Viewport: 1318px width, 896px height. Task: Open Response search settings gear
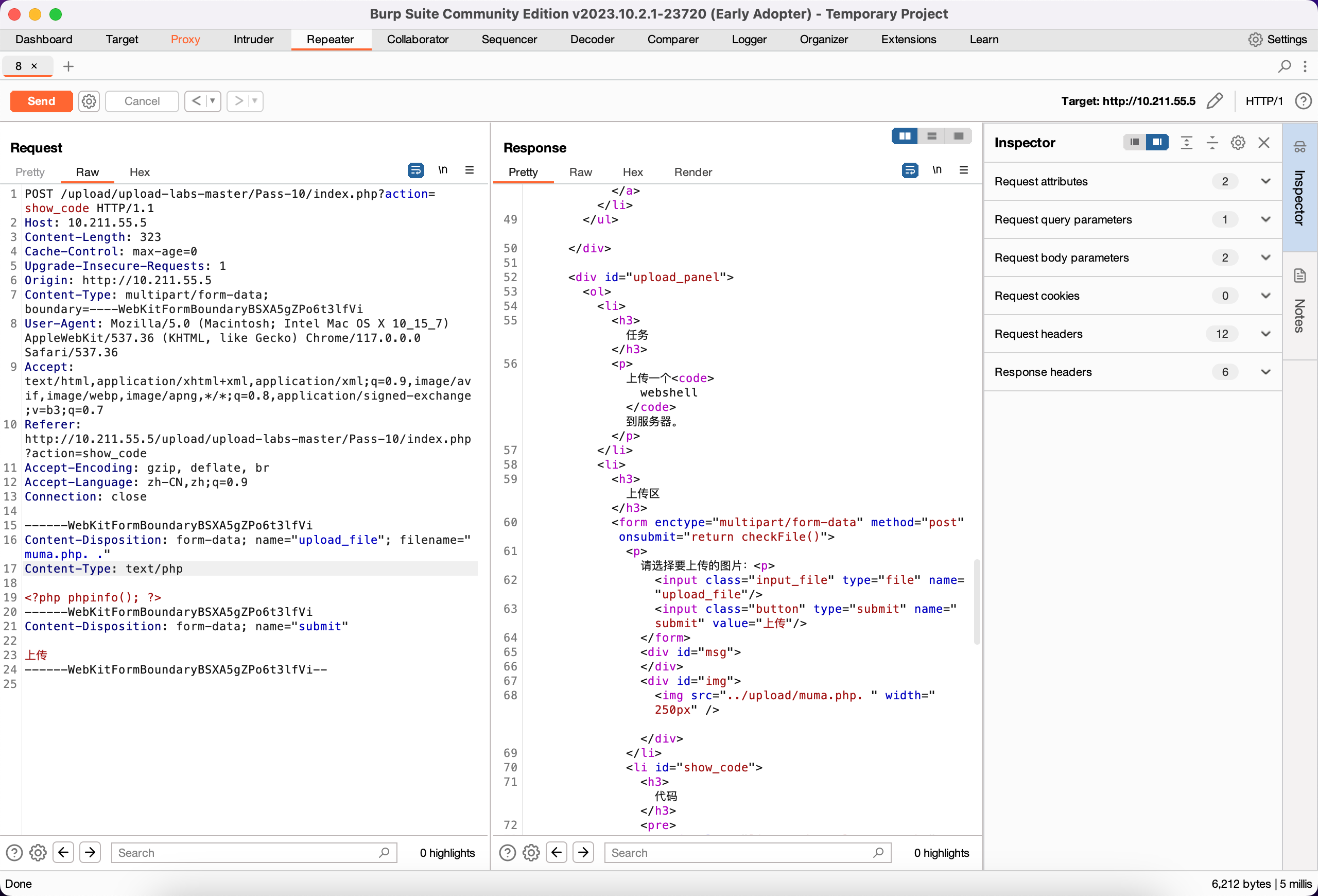point(531,852)
